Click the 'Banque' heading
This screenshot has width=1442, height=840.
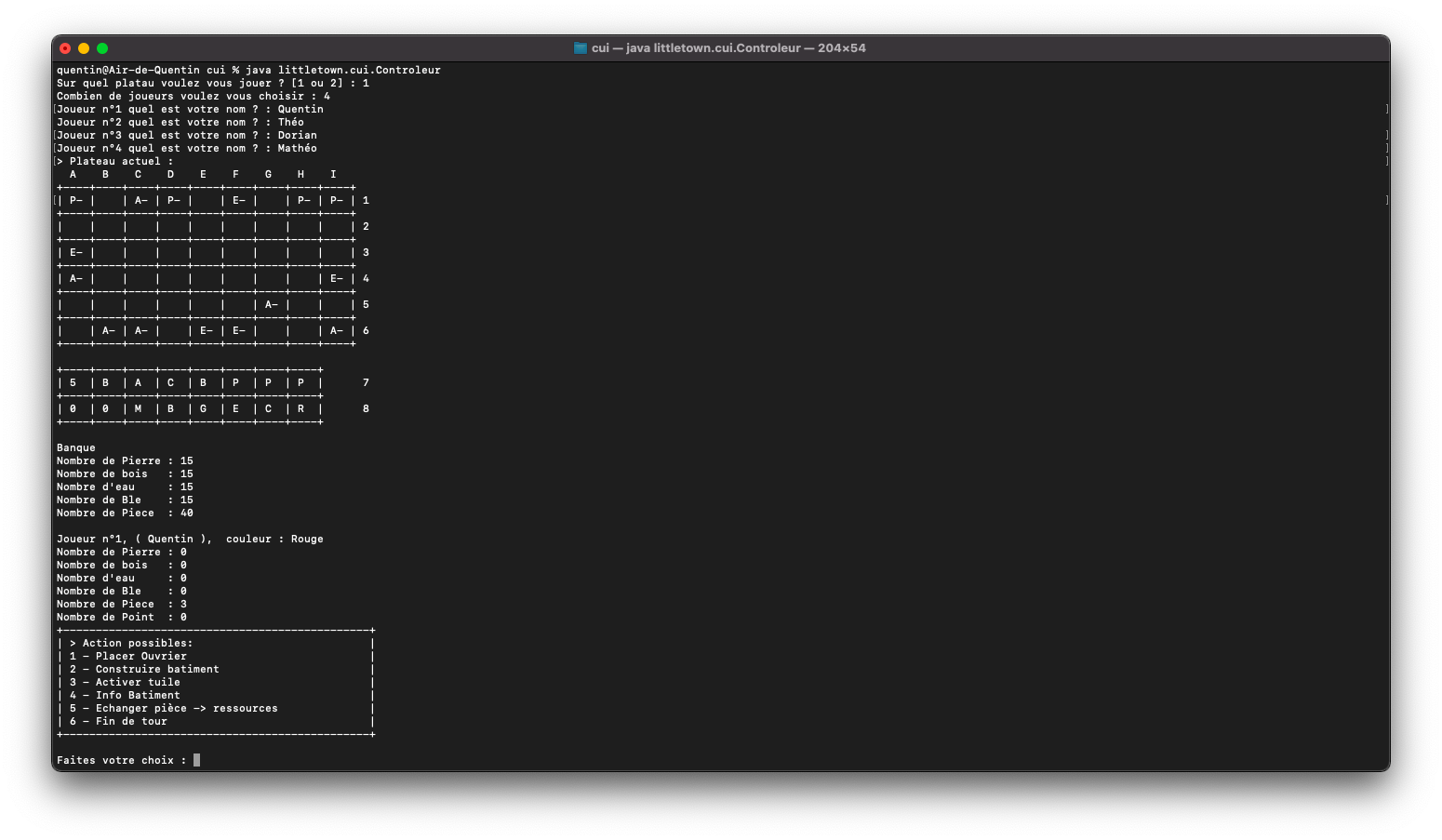point(76,447)
